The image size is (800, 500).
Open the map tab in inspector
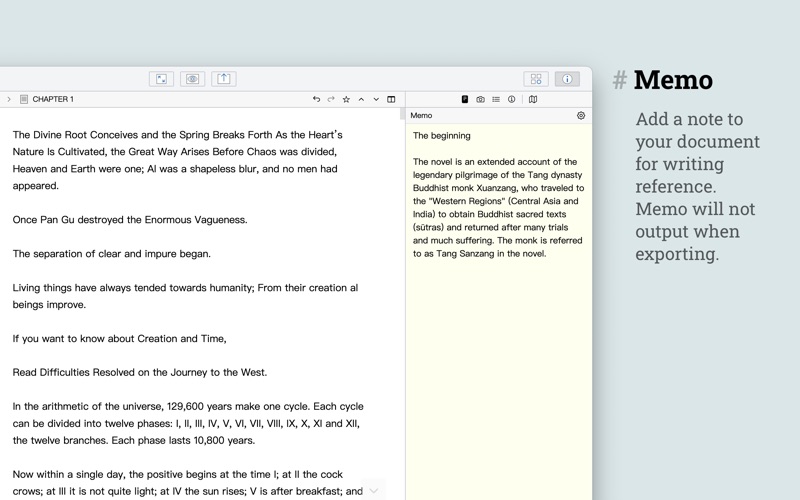pyautogui.click(x=533, y=100)
